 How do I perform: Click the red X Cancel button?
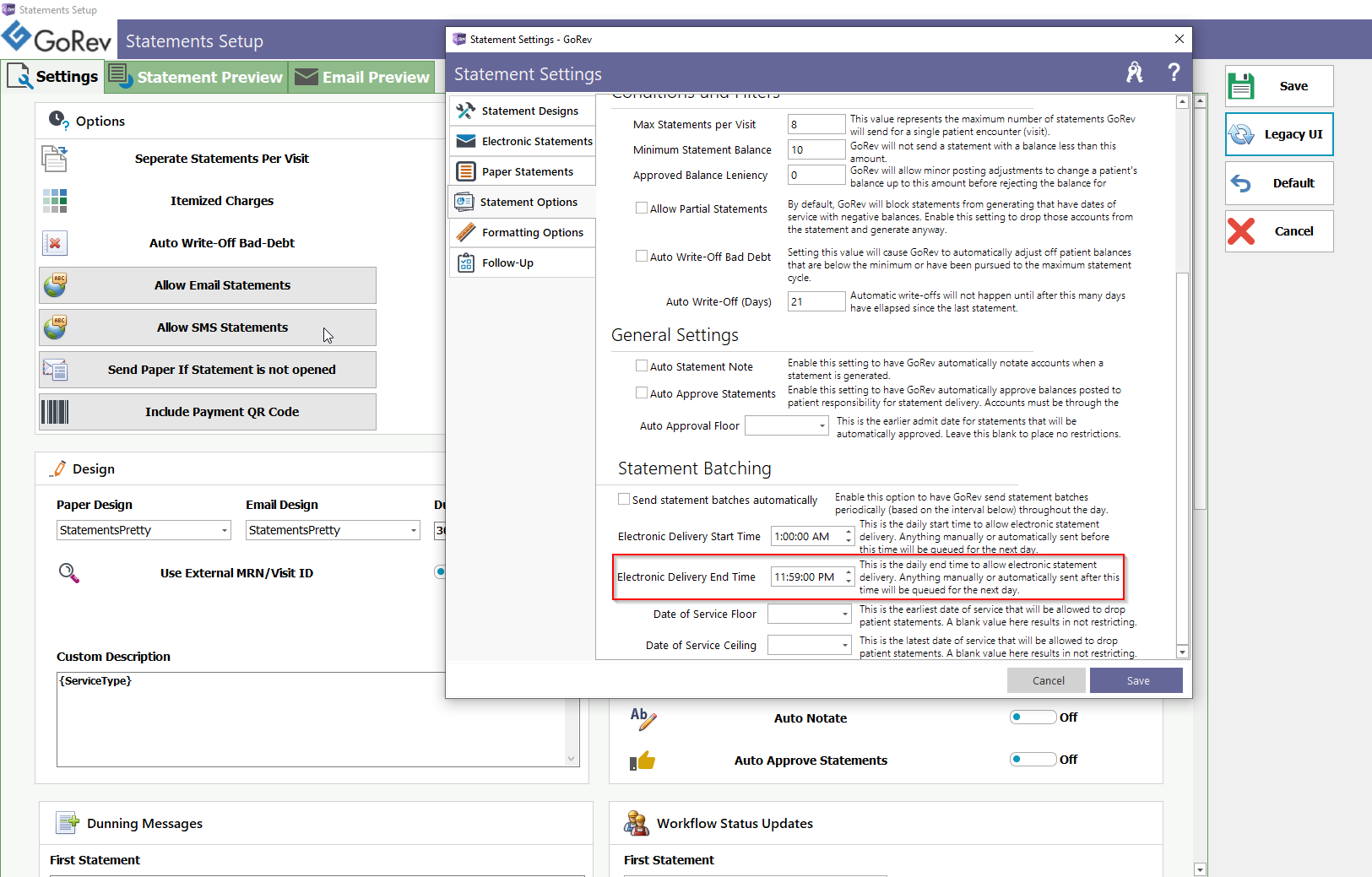(1279, 230)
